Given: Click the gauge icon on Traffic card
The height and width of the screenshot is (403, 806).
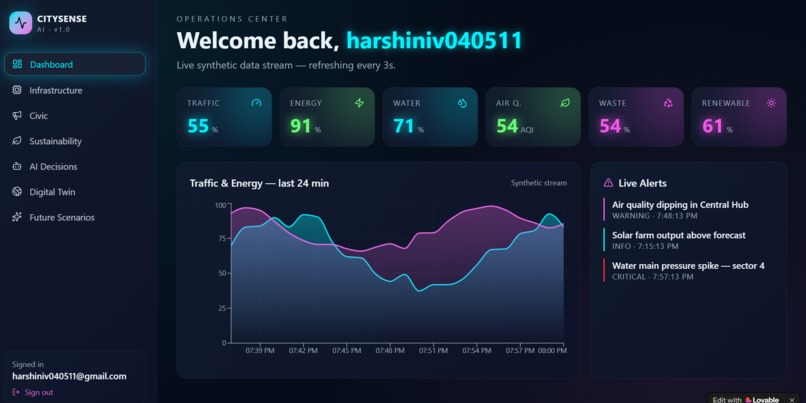Looking at the screenshot, I should [x=257, y=103].
